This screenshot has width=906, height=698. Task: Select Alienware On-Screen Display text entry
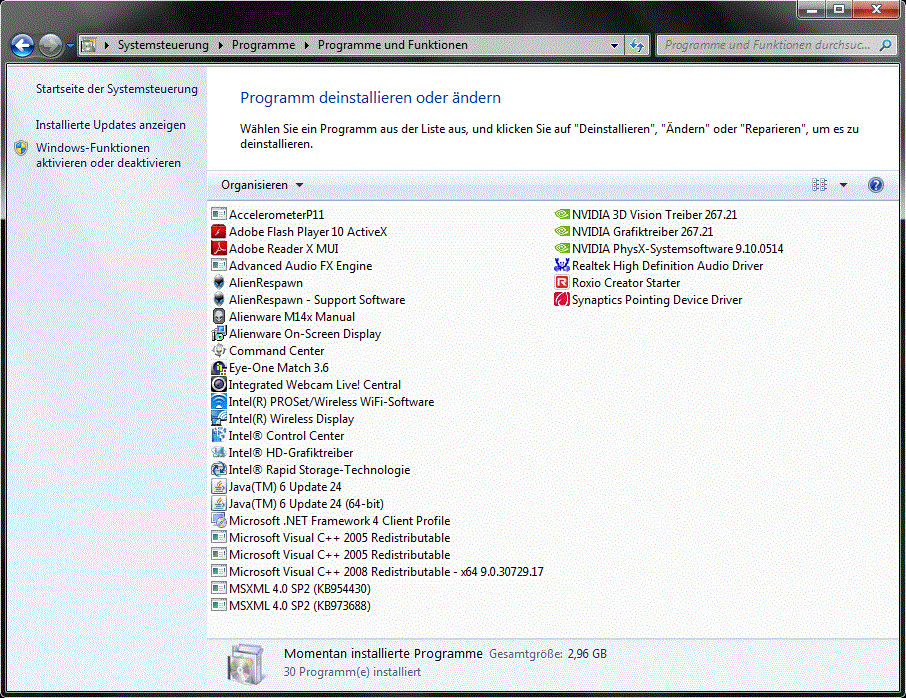pyautogui.click(x=305, y=333)
